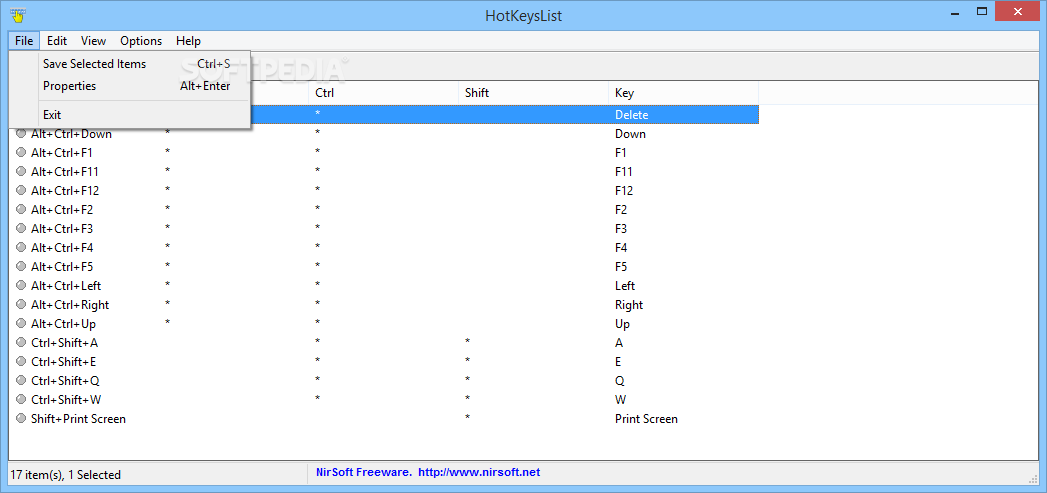Image resolution: width=1047 pixels, height=493 pixels.
Task: Click Shift column asterisk in Ctrl+Shift+E row
Action: [468, 361]
